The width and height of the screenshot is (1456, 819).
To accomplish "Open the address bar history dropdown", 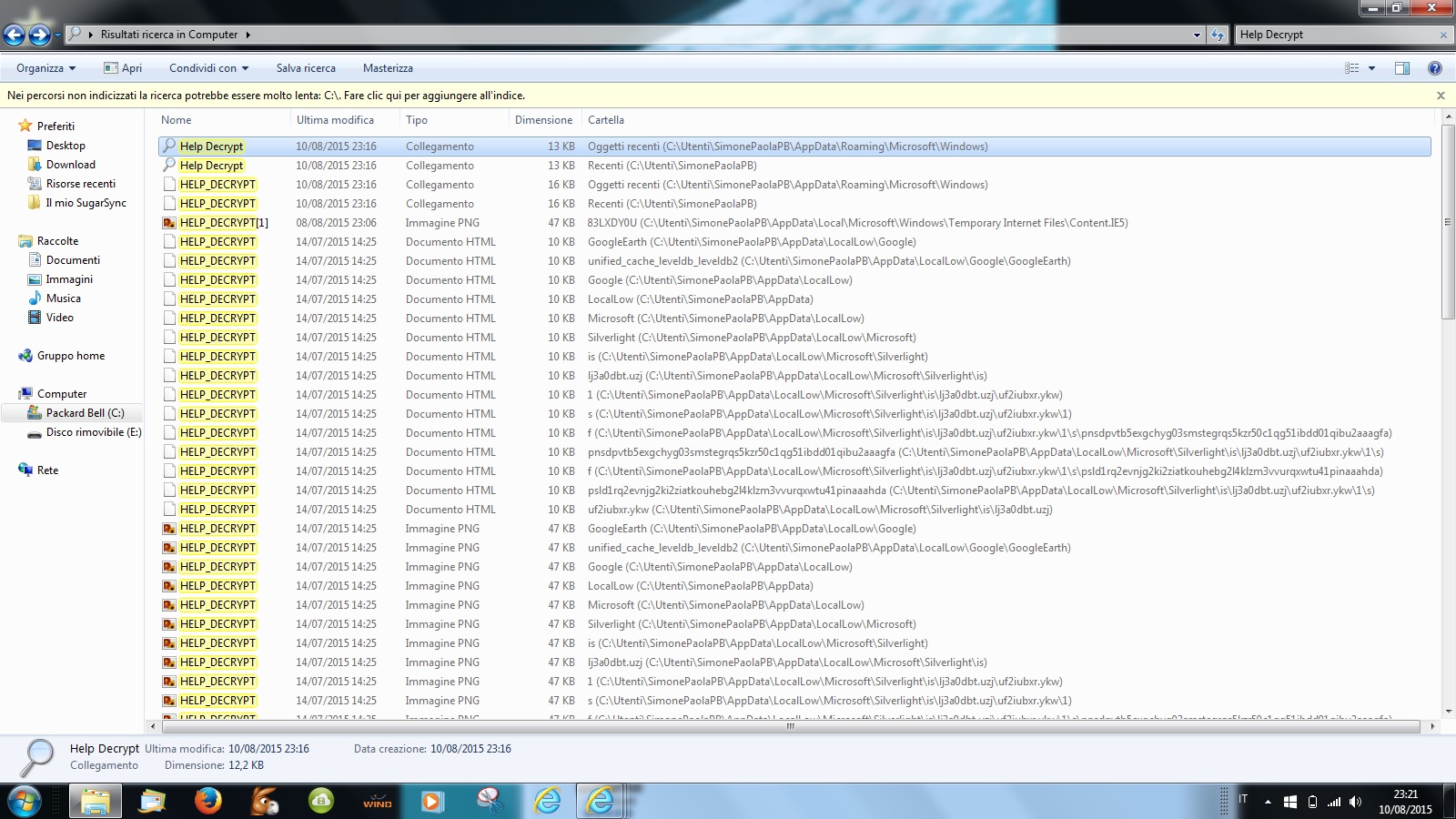I will [1197, 35].
